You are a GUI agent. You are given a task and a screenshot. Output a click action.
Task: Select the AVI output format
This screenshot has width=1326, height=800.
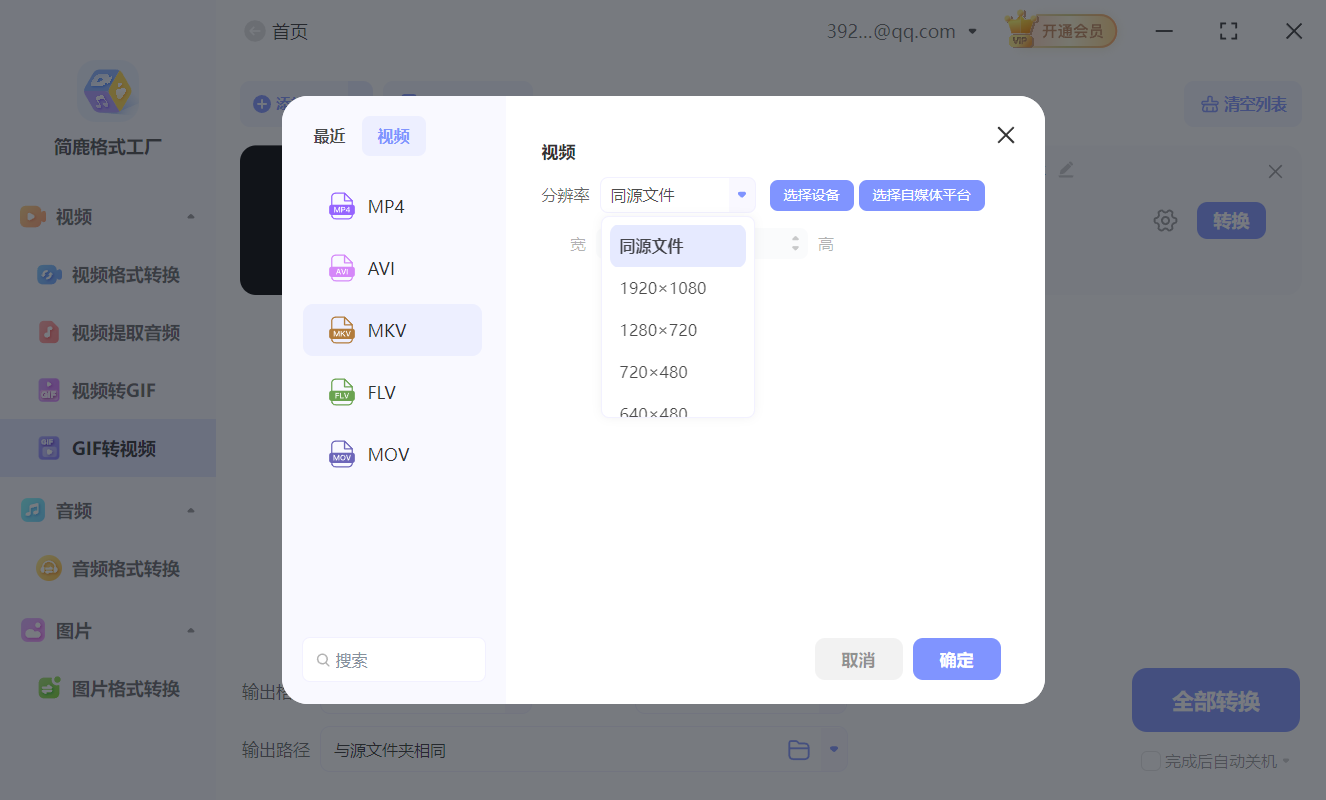click(393, 268)
